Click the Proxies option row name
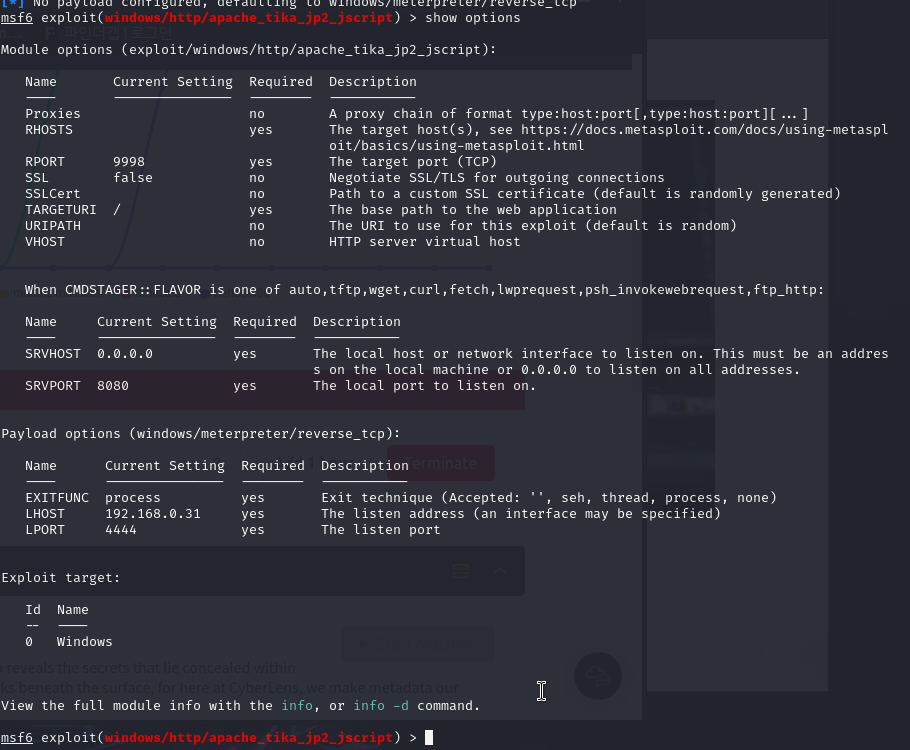 coord(53,114)
